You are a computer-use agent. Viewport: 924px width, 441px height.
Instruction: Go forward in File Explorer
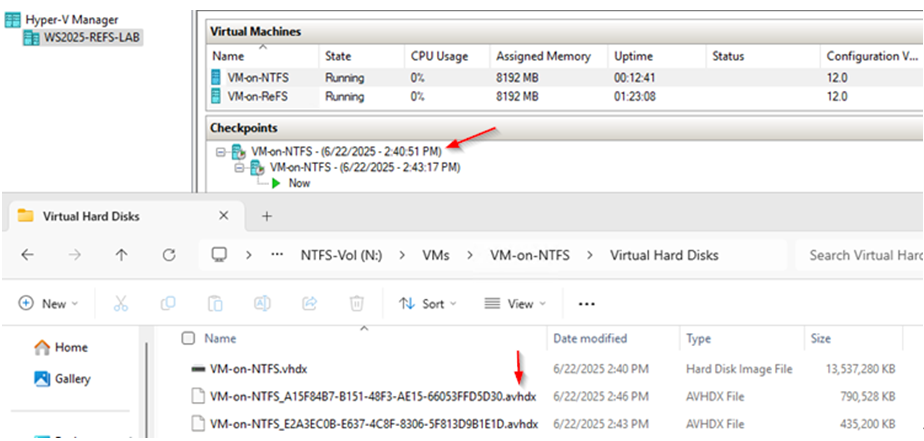pos(74,255)
